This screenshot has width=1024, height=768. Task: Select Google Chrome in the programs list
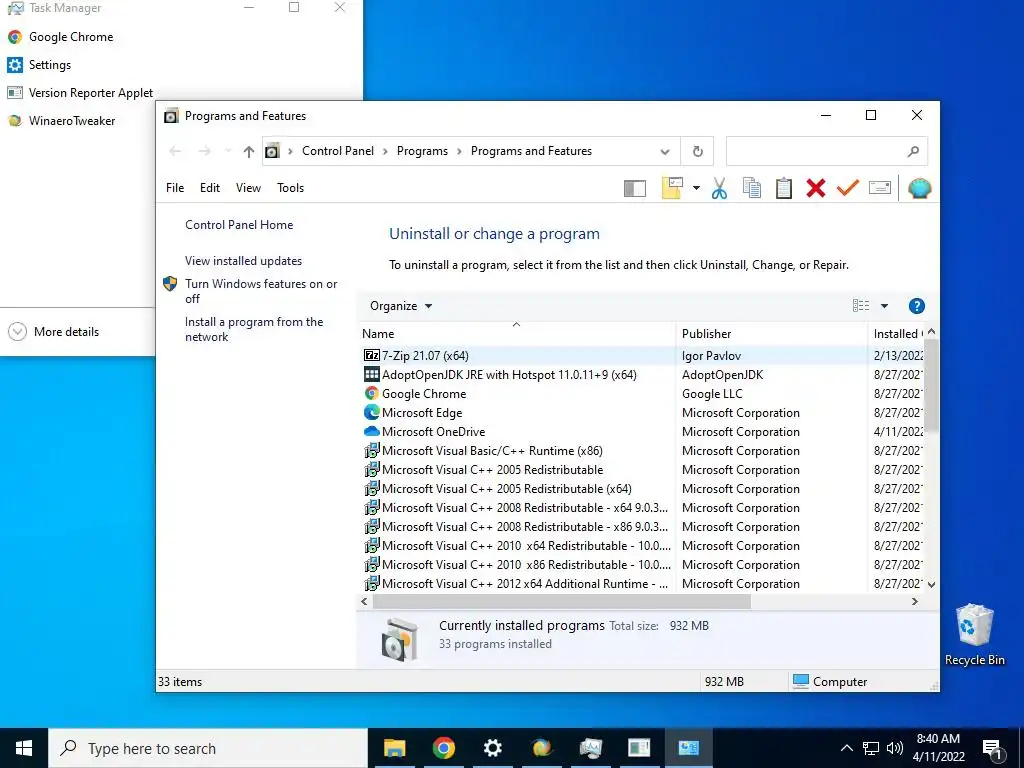424,394
